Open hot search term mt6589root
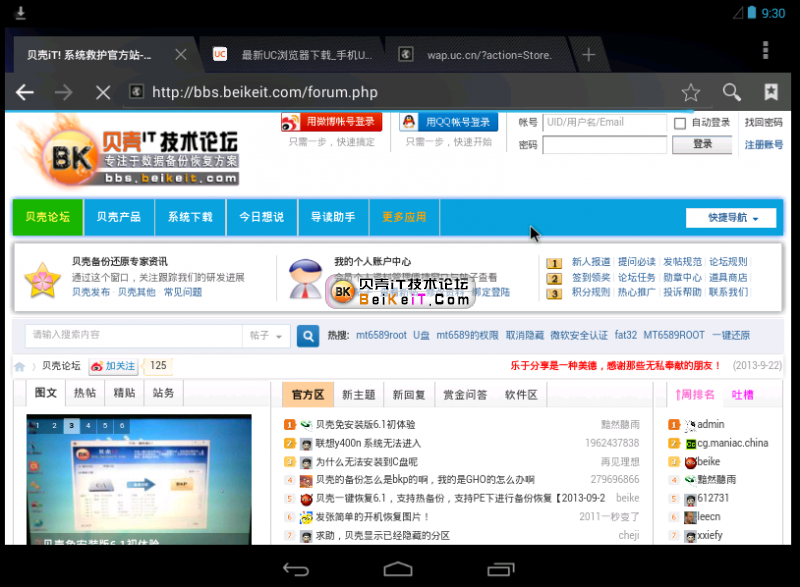This screenshot has width=800, height=587. (381, 336)
